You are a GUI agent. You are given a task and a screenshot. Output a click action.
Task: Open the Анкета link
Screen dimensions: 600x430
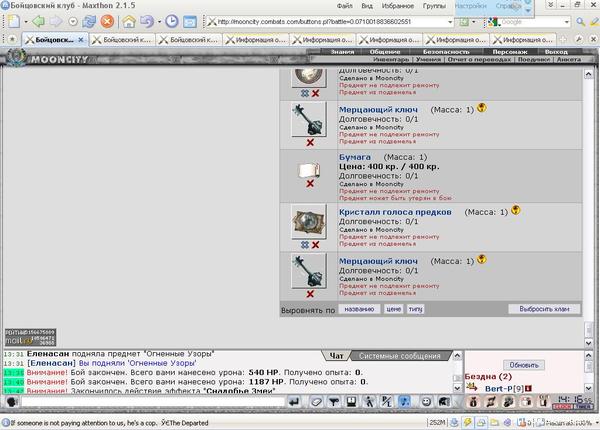(569, 60)
